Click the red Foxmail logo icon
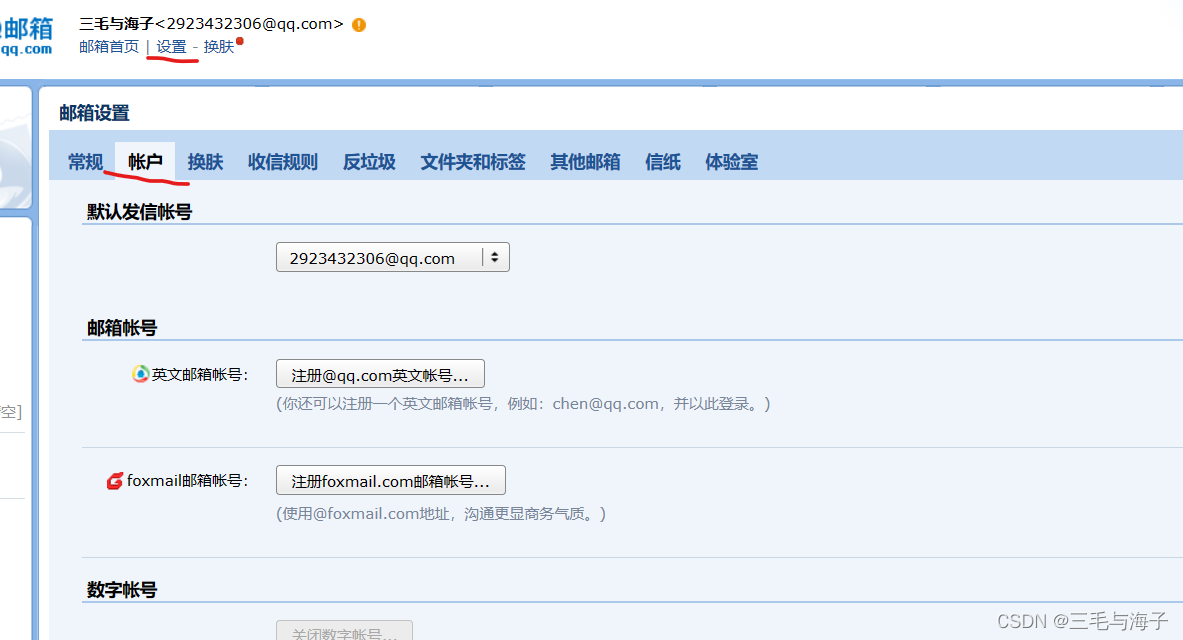The image size is (1183, 640). pyautogui.click(x=115, y=481)
